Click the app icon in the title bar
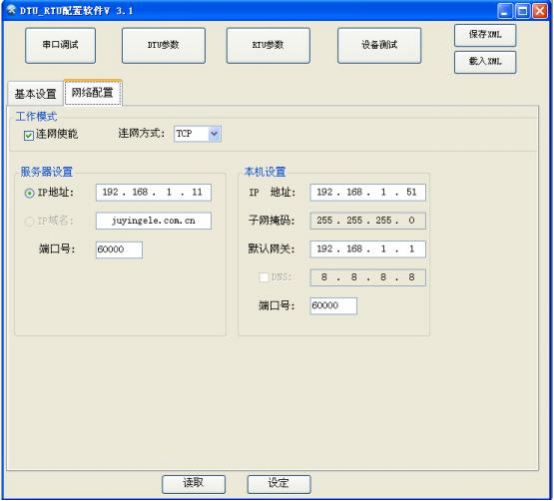Screen dimensions: 554x501 point(11,10)
